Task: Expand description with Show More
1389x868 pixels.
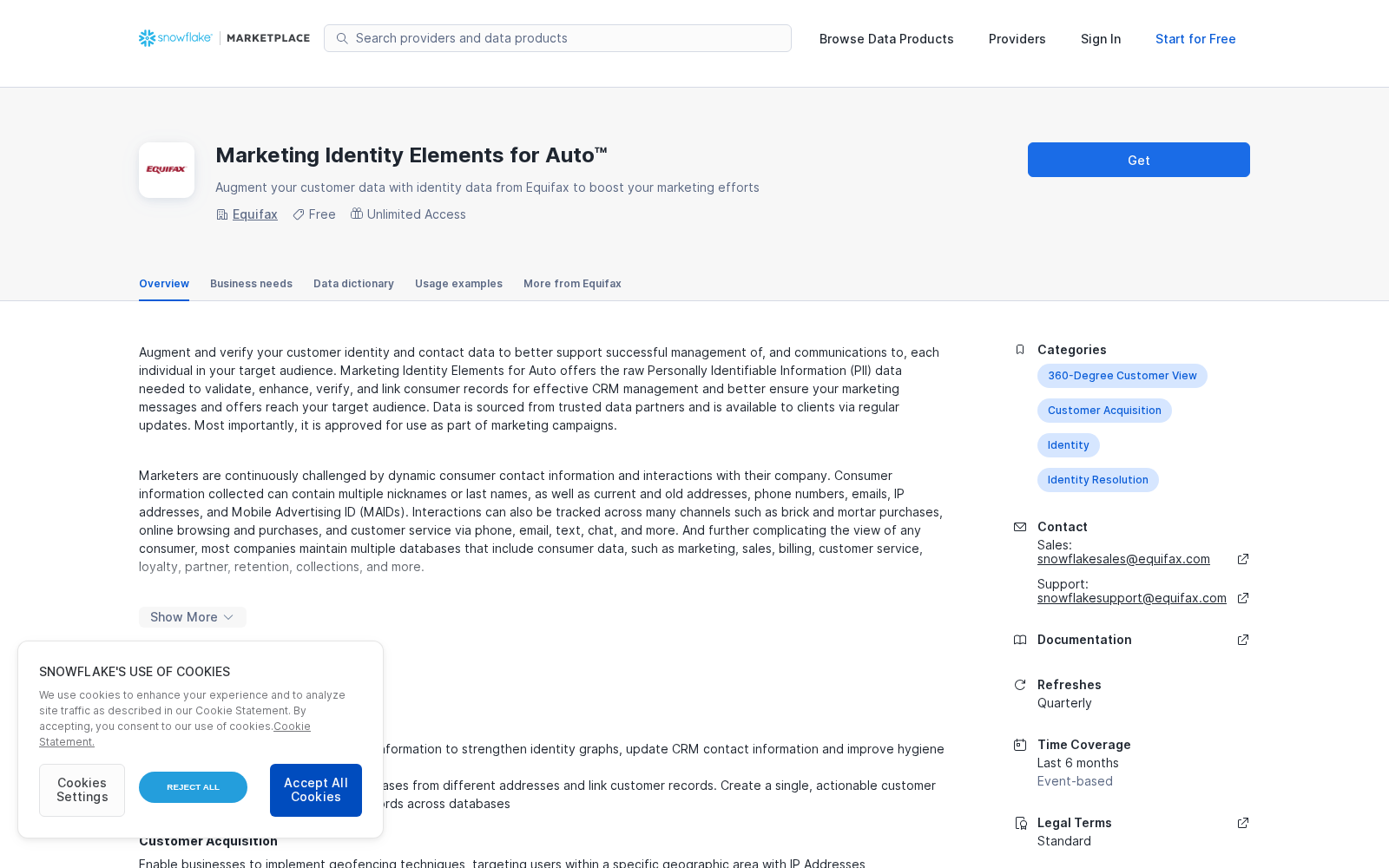Action: tap(193, 617)
